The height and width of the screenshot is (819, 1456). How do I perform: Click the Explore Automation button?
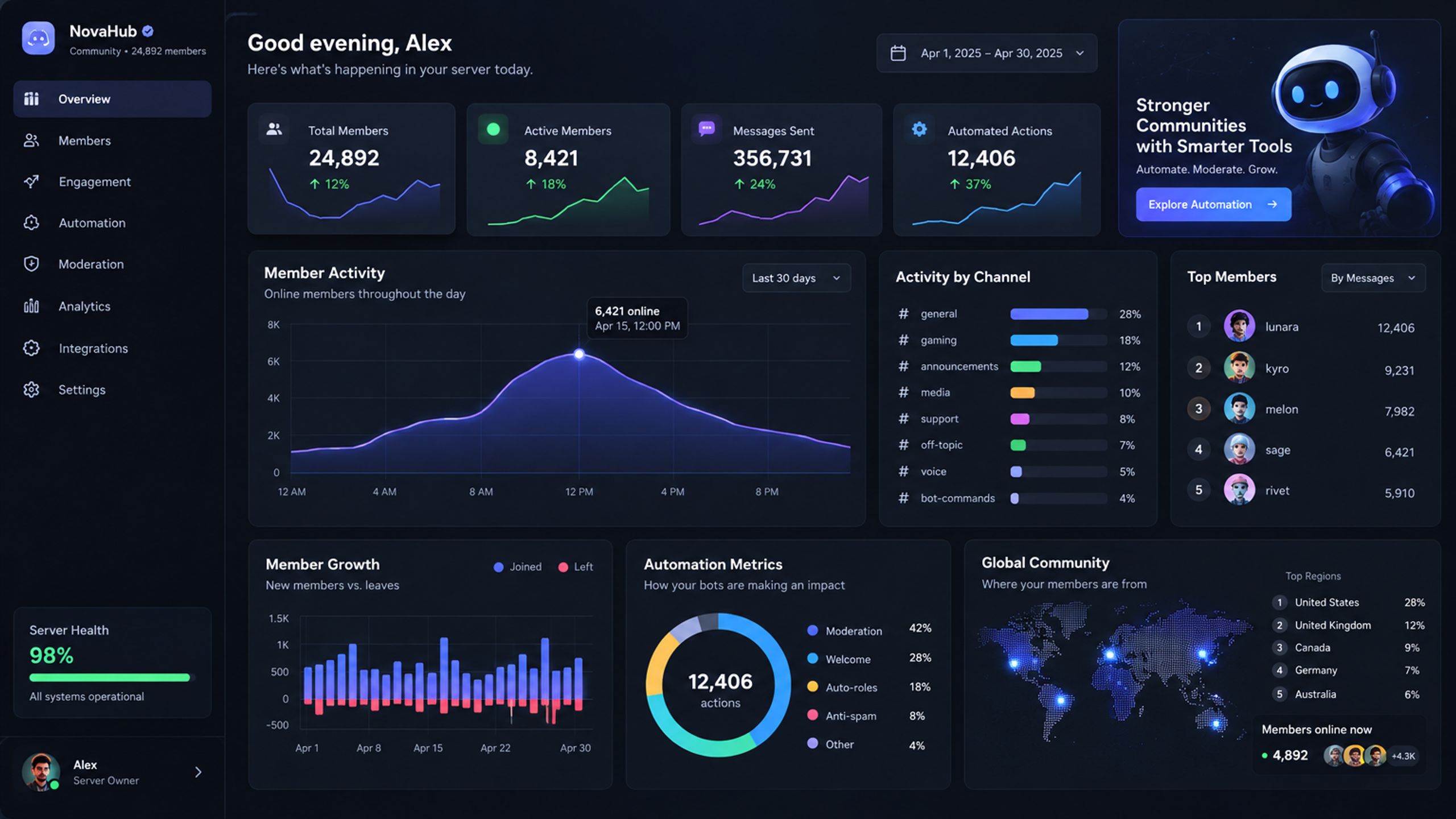1213,204
